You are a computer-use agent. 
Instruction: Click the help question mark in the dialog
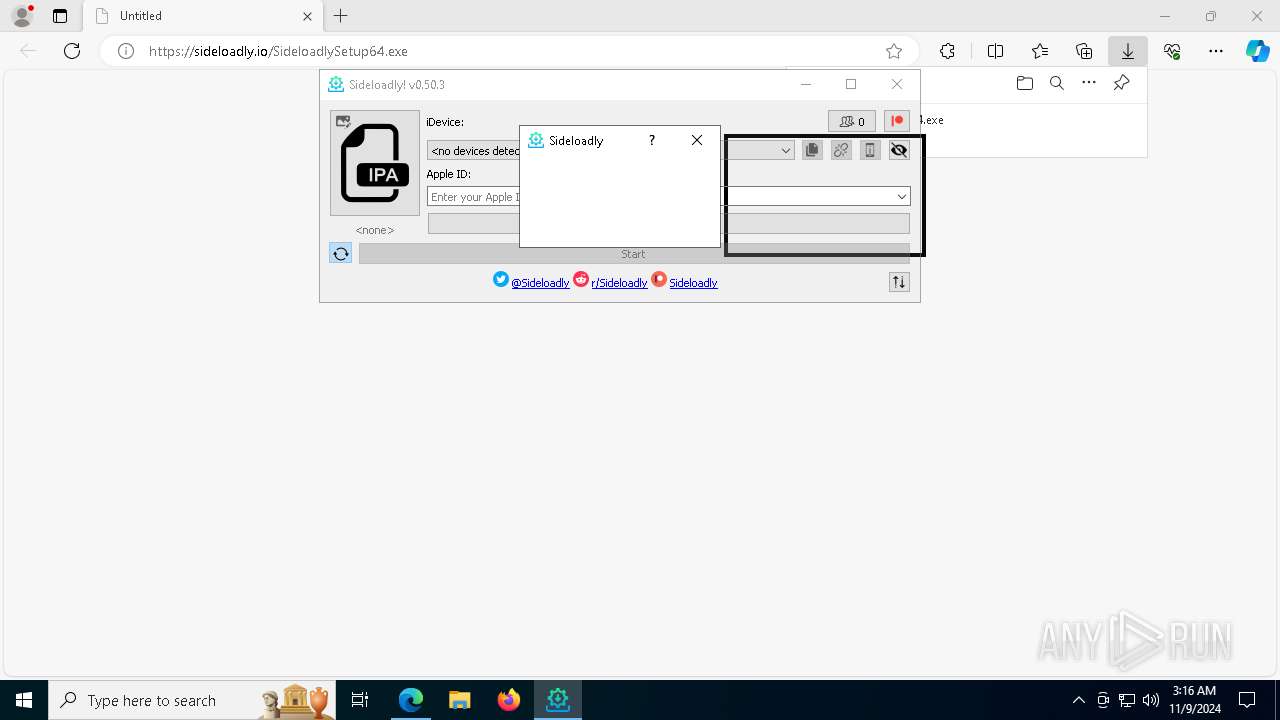(652, 141)
